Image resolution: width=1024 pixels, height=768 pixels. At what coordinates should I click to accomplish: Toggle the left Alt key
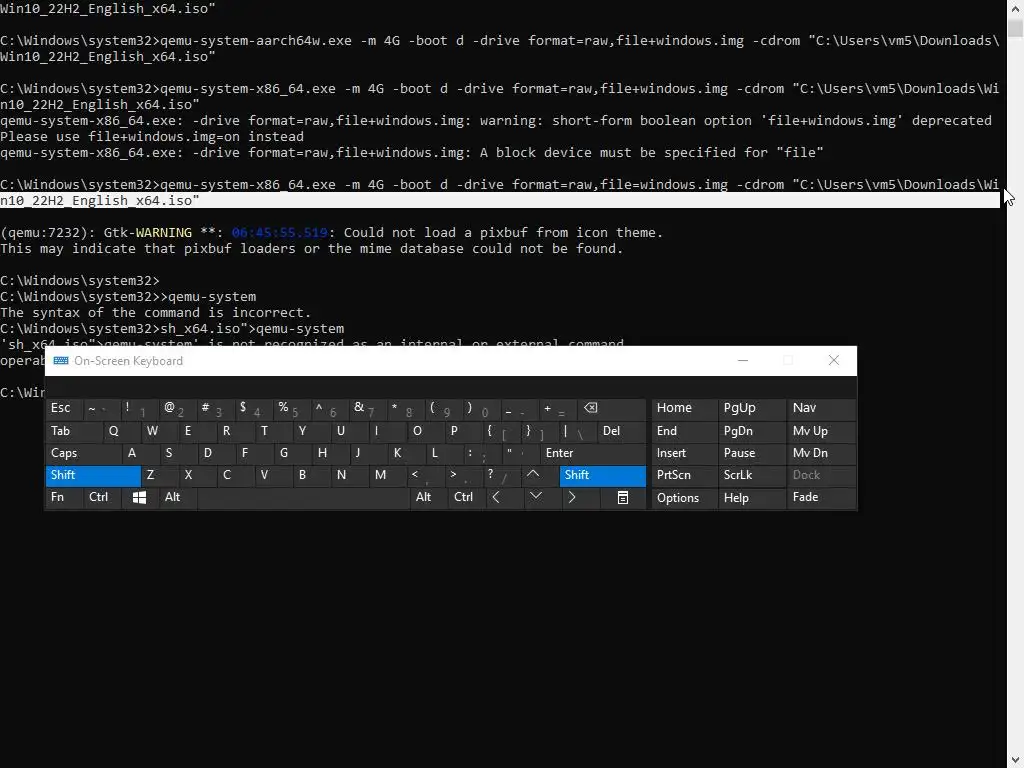pos(178,498)
